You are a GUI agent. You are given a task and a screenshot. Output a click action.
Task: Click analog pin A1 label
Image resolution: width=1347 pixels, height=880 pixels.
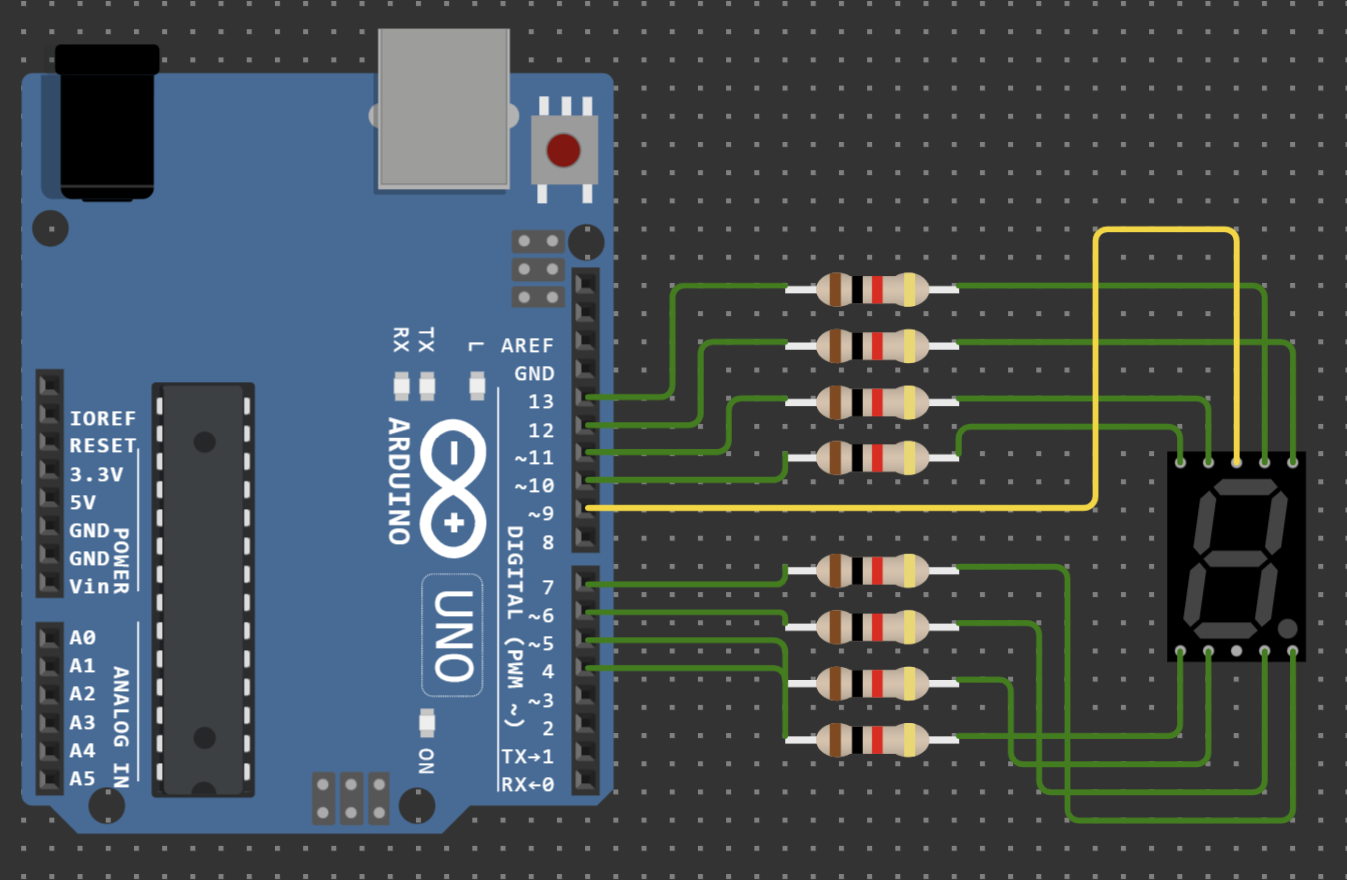83,665
